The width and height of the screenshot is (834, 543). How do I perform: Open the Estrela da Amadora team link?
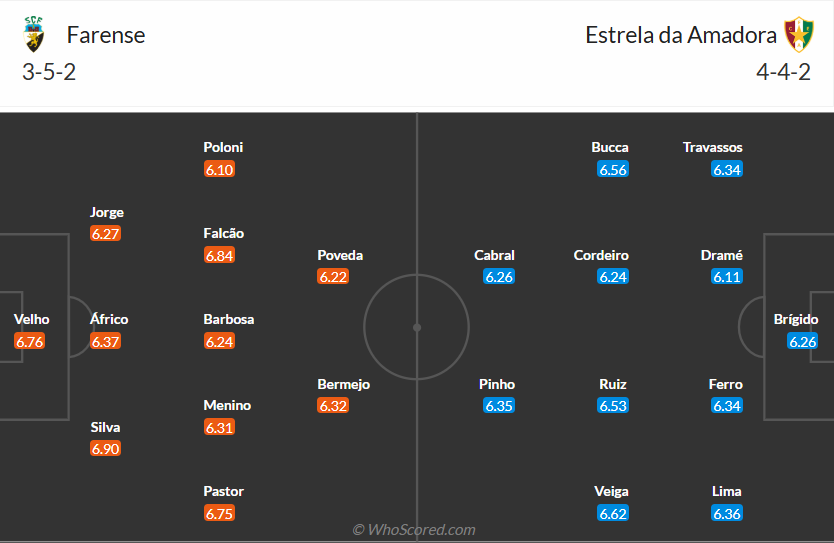point(681,35)
